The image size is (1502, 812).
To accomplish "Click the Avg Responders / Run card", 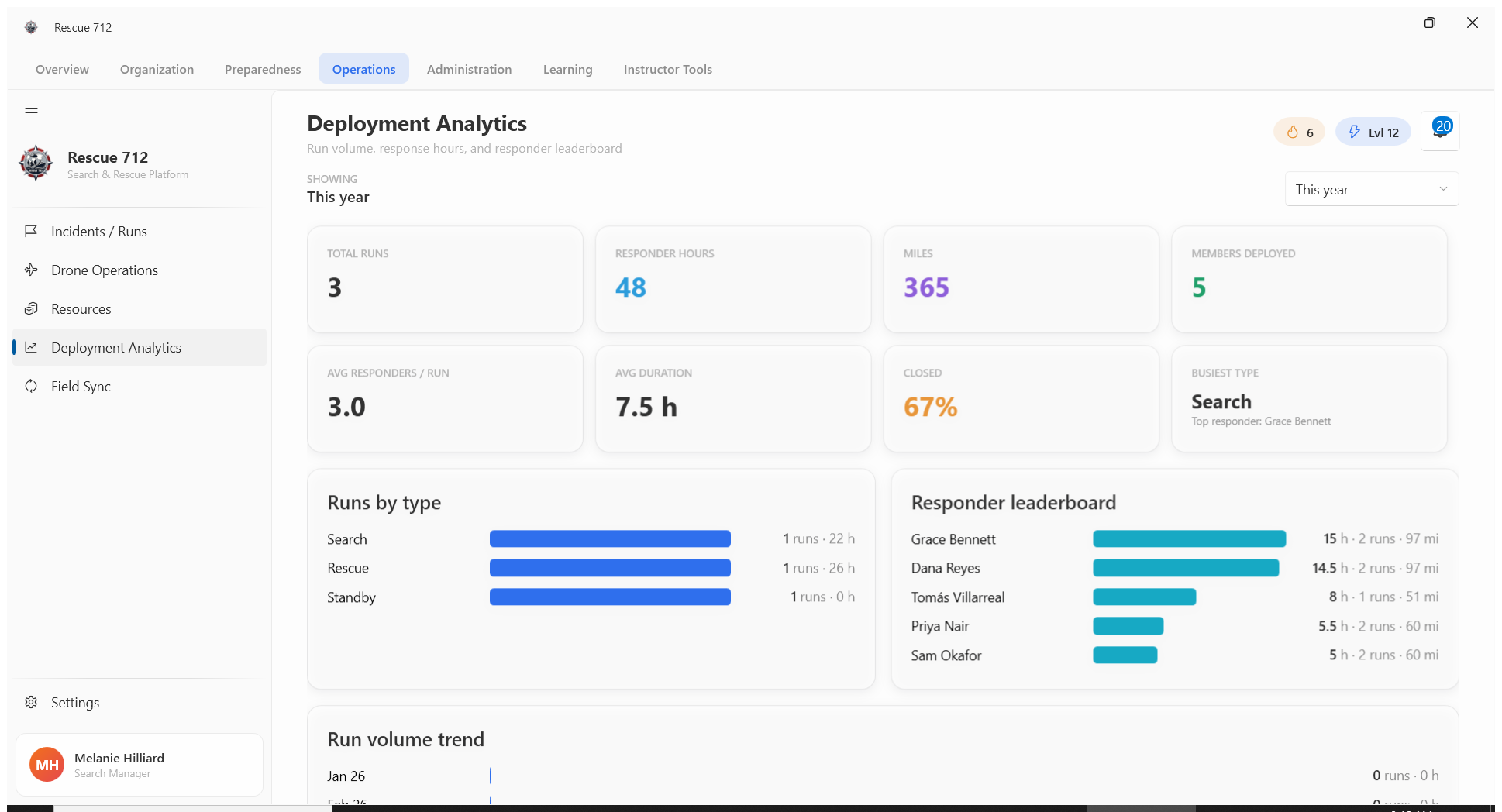I will pos(445,398).
